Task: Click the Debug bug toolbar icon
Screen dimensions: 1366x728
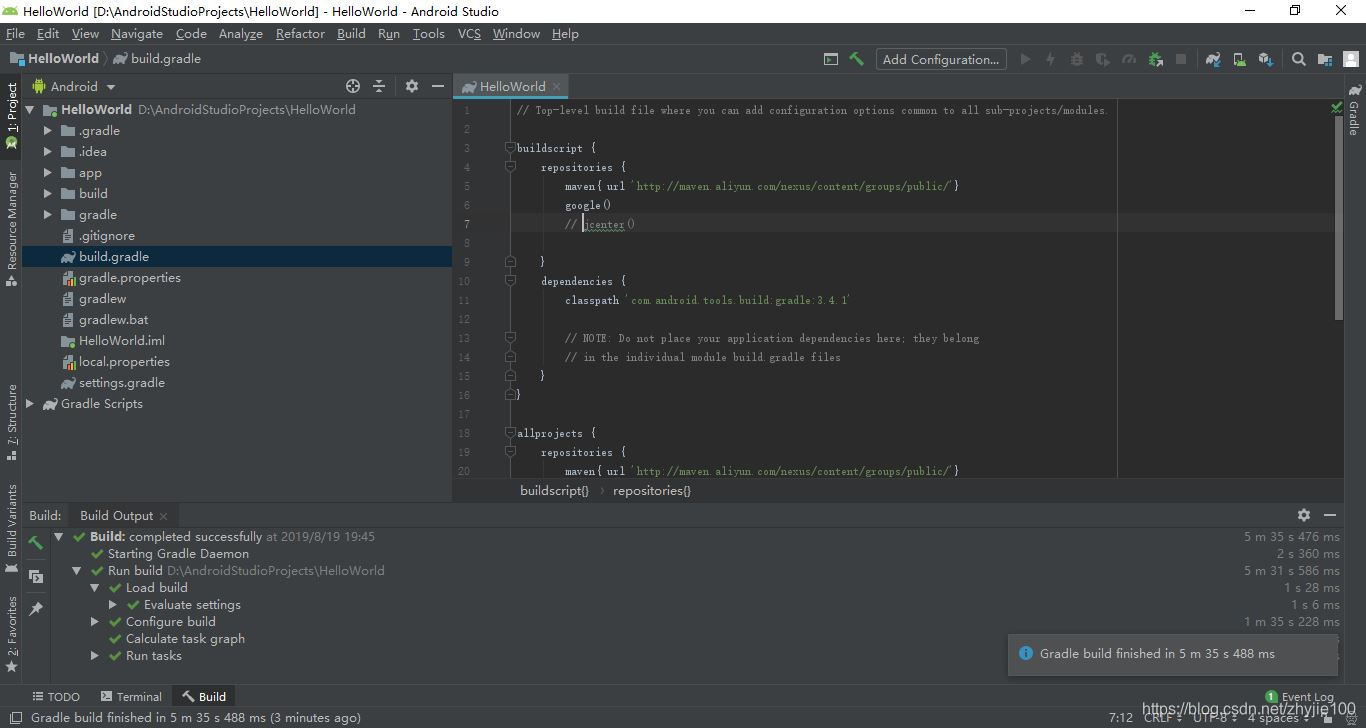Action: pyautogui.click(x=1077, y=59)
